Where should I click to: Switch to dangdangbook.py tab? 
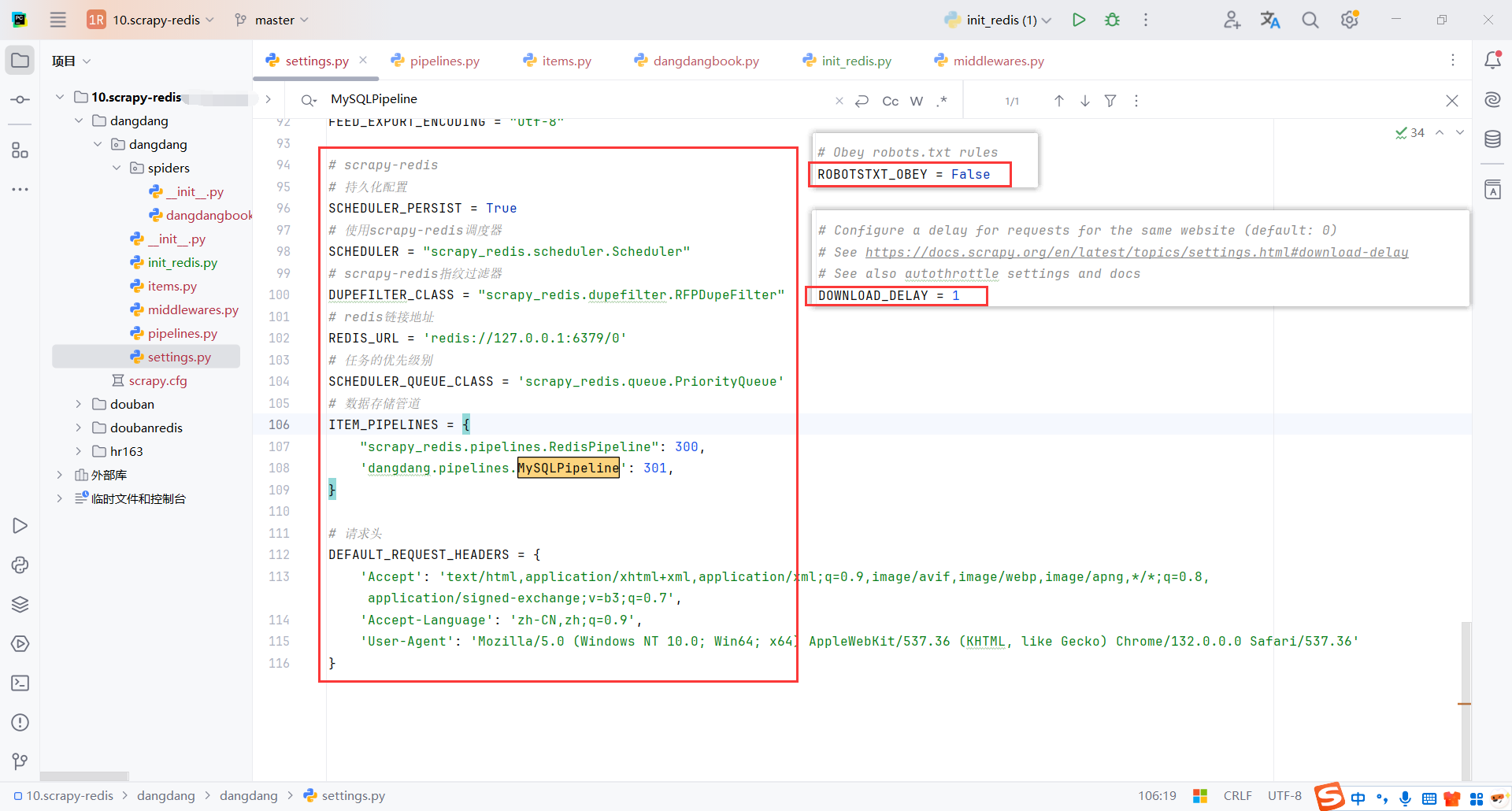pyautogui.click(x=697, y=61)
